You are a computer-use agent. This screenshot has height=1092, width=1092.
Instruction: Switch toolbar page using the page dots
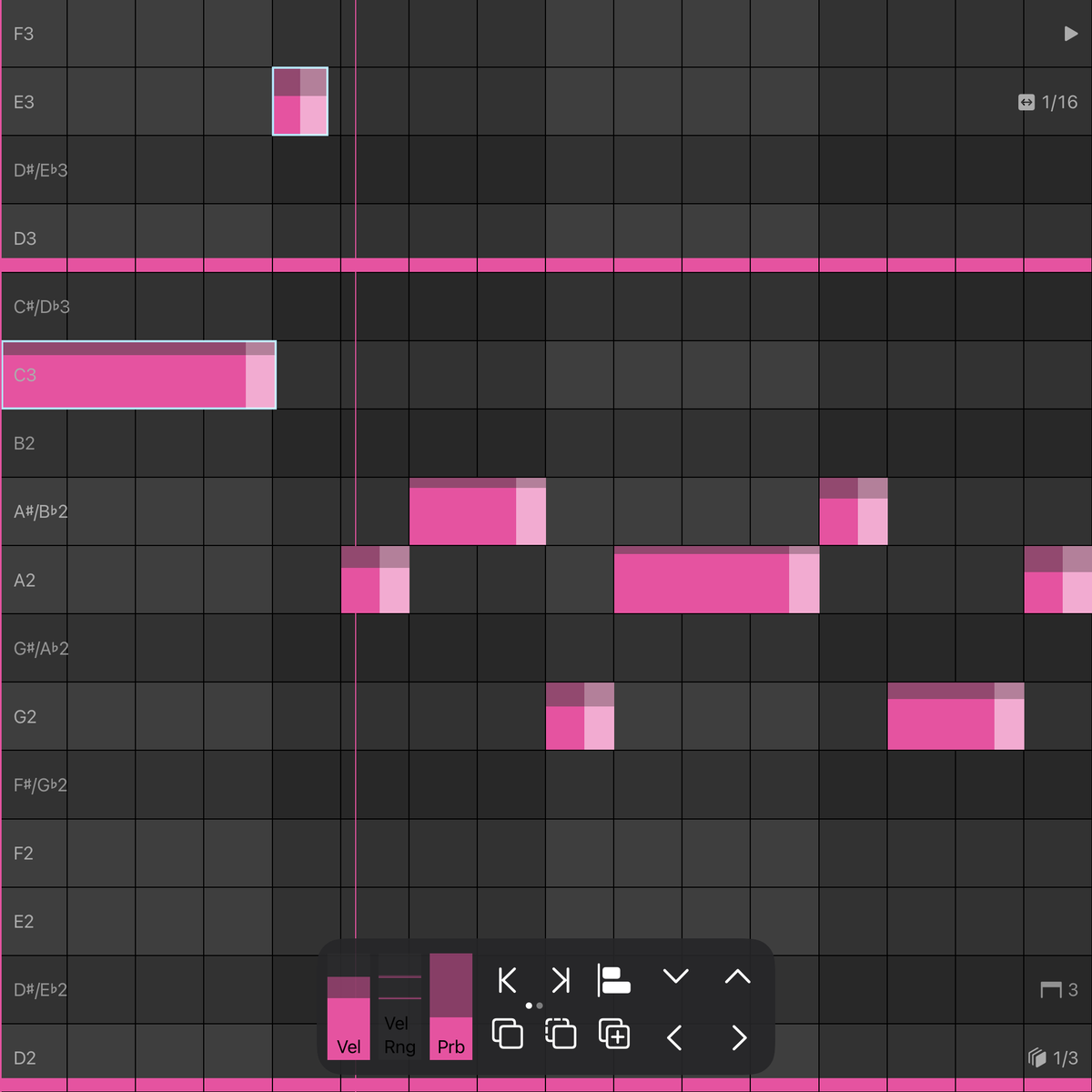[x=534, y=1006]
